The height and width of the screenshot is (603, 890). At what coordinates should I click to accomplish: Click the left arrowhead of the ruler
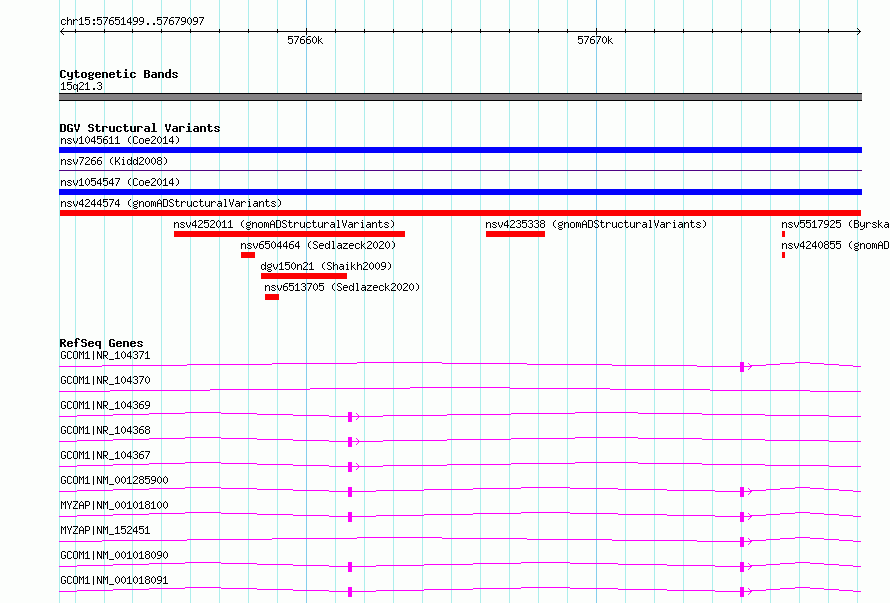[62, 32]
